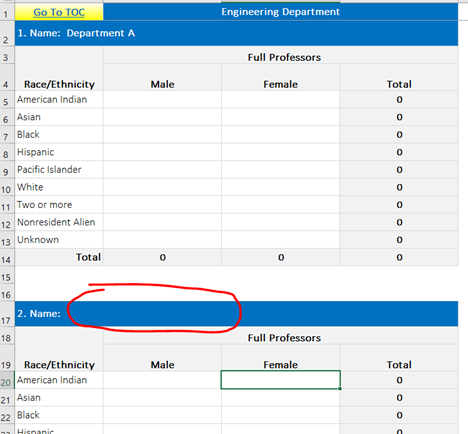468x434 pixels.
Task: Click Male cell for Nonresident Alien
Action: point(162,222)
